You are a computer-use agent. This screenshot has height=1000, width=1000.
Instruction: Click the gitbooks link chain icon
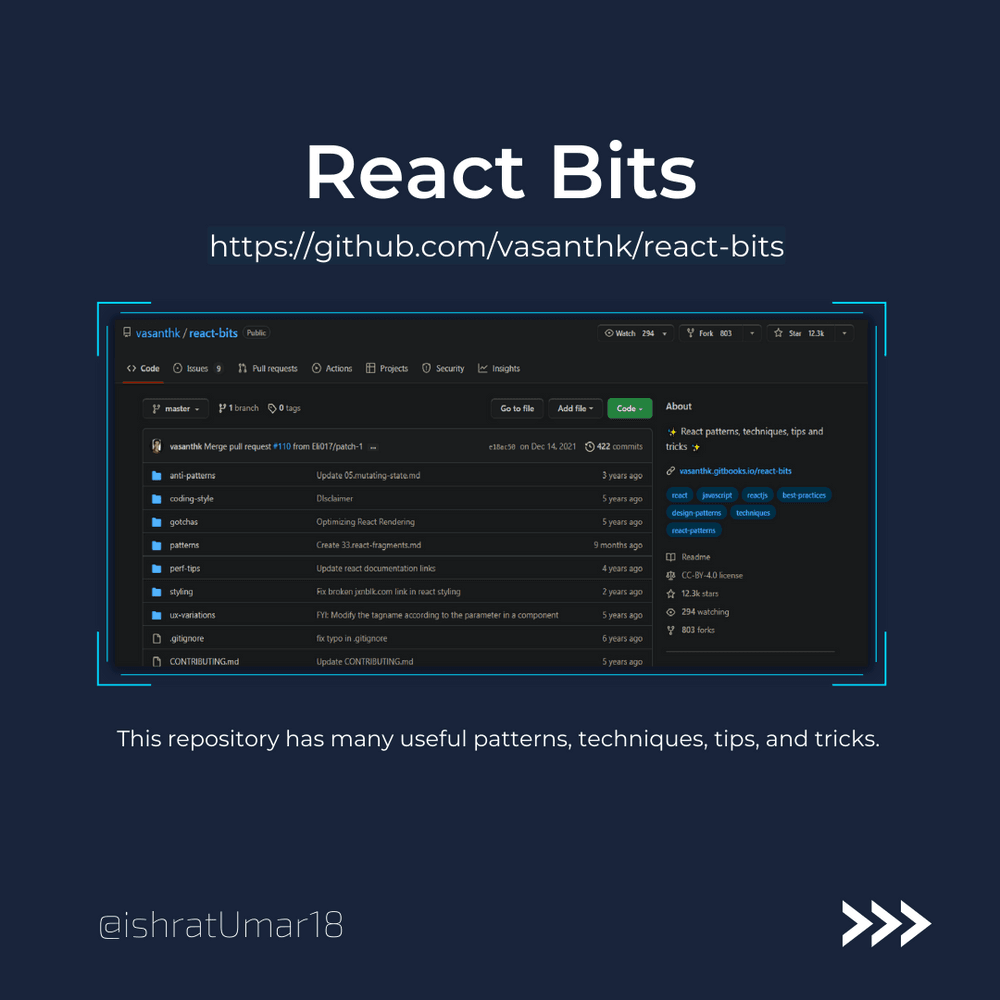tap(670, 471)
